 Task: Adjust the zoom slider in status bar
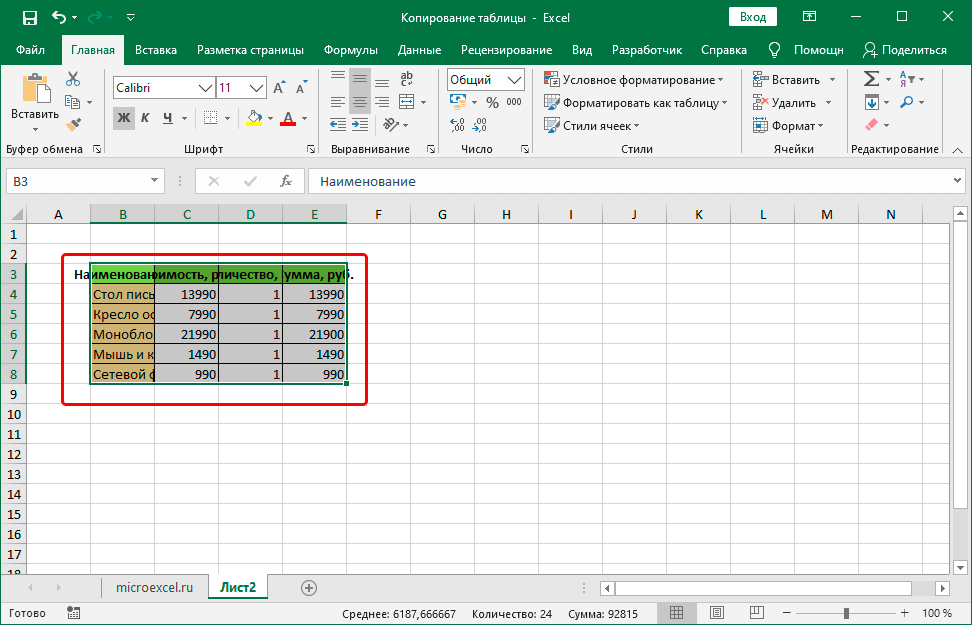846,614
